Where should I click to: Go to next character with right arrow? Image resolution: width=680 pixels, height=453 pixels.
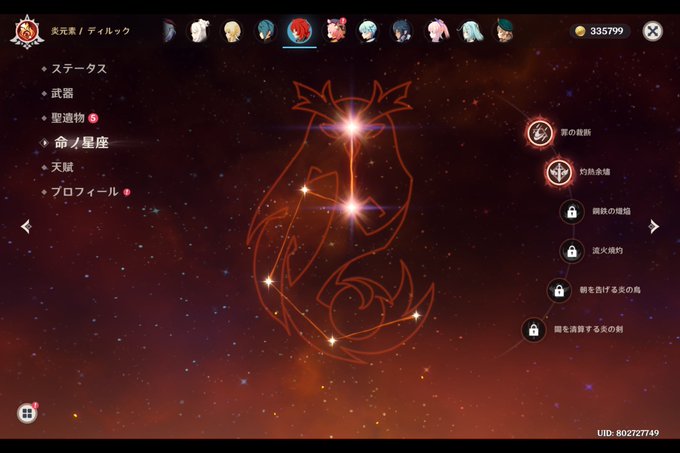pyautogui.click(x=654, y=226)
